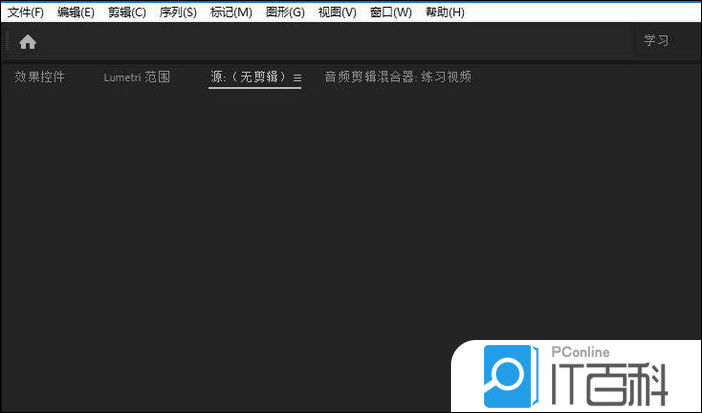The height and width of the screenshot is (413, 702).
Task: Open the 序列(S) menu
Action: (x=178, y=12)
